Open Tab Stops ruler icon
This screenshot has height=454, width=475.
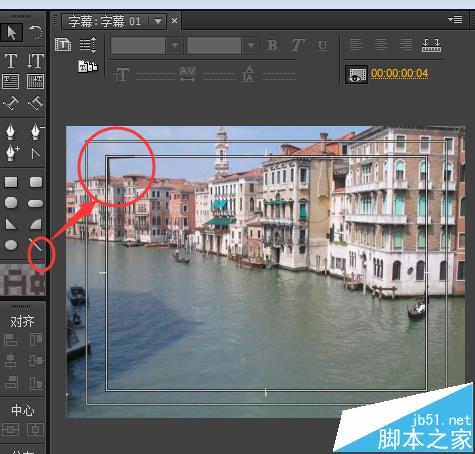(x=431, y=45)
